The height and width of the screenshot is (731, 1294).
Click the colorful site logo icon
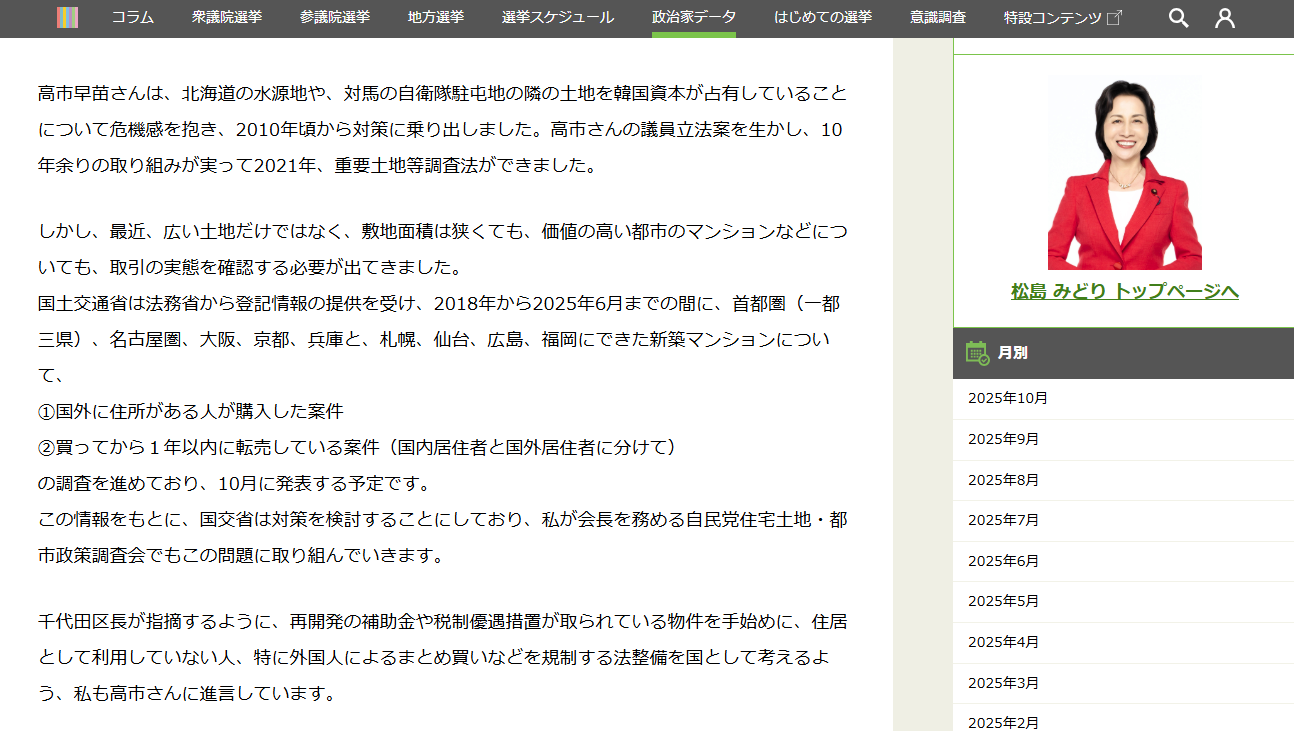coord(68,17)
